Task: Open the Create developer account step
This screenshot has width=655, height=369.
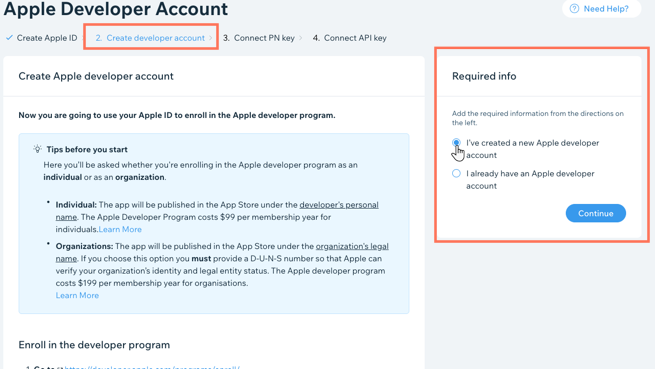Action: click(x=150, y=38)
